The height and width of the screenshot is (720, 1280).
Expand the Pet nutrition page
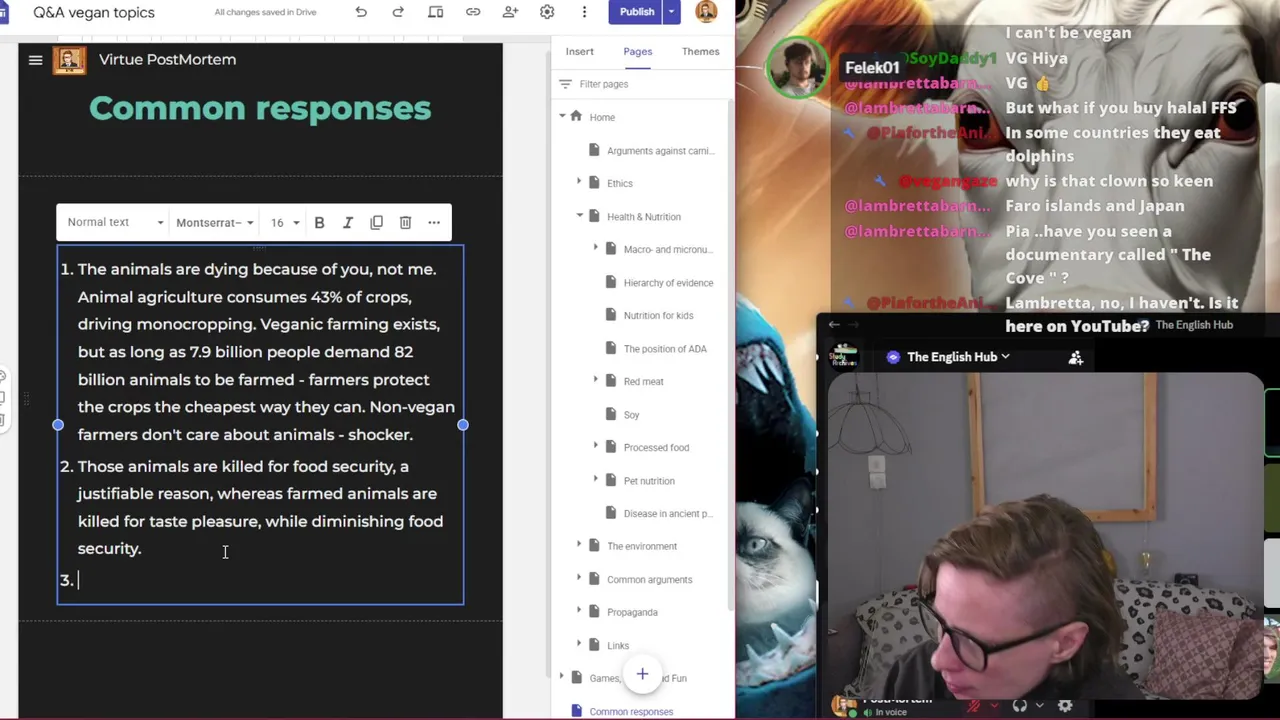pos(596,480)
